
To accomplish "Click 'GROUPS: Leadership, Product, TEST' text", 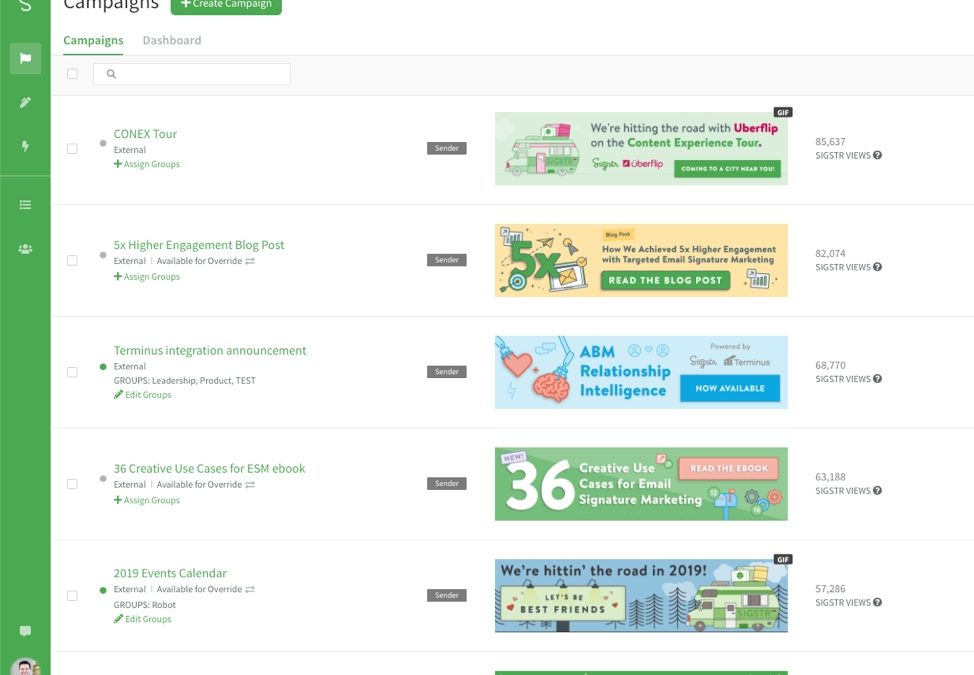I will pyautogui.click(x=184, y=381).
